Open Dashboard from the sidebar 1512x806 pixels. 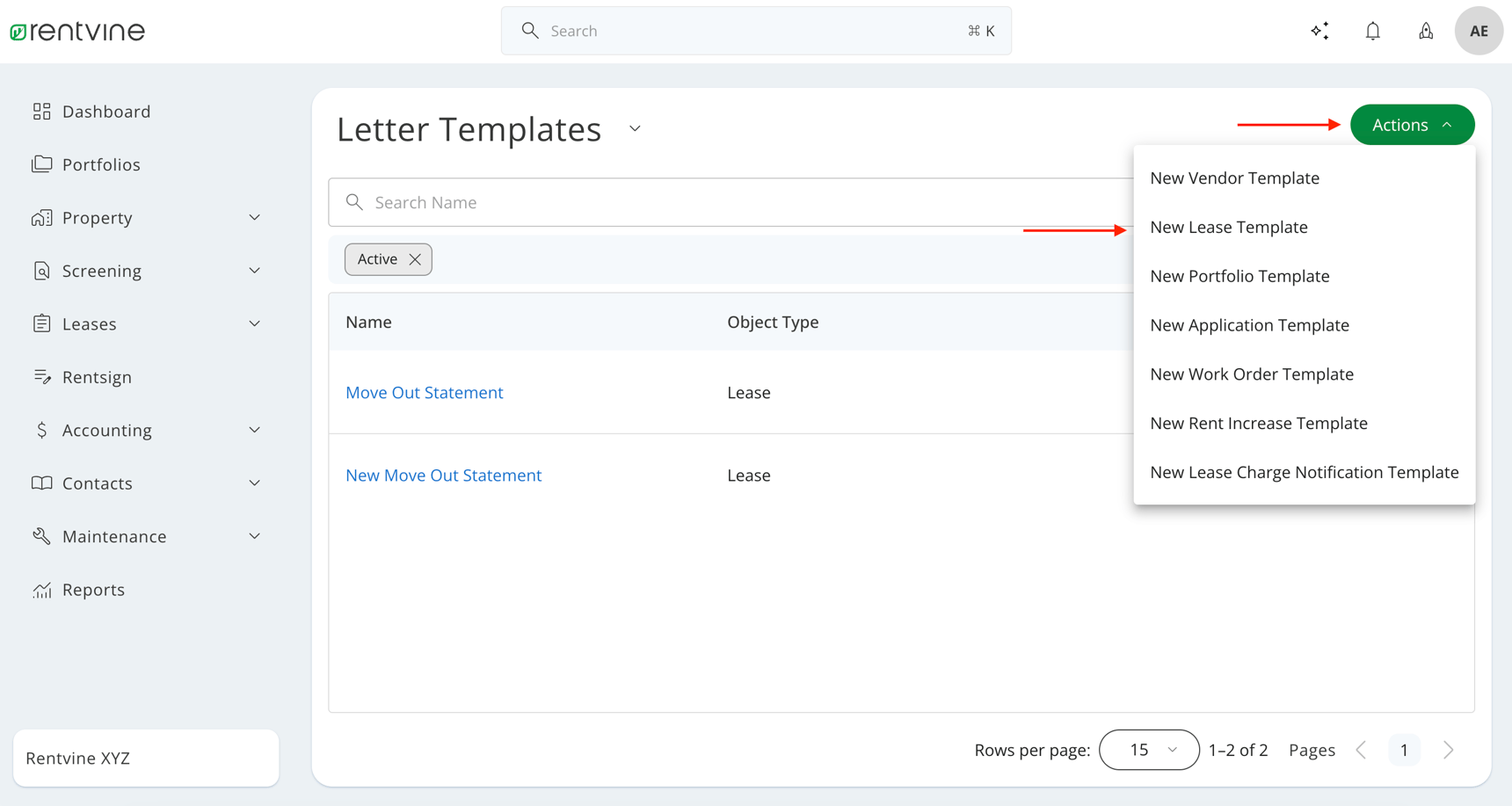105,112
